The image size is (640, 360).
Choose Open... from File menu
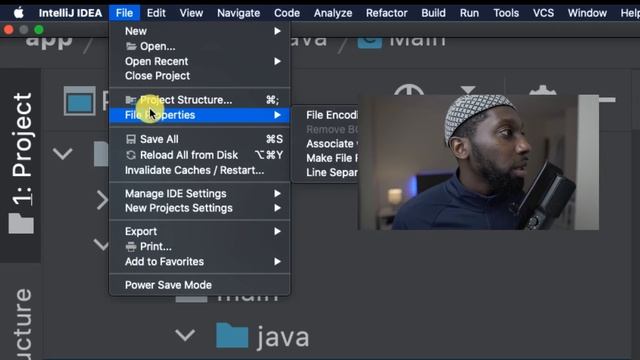point(200,46)
